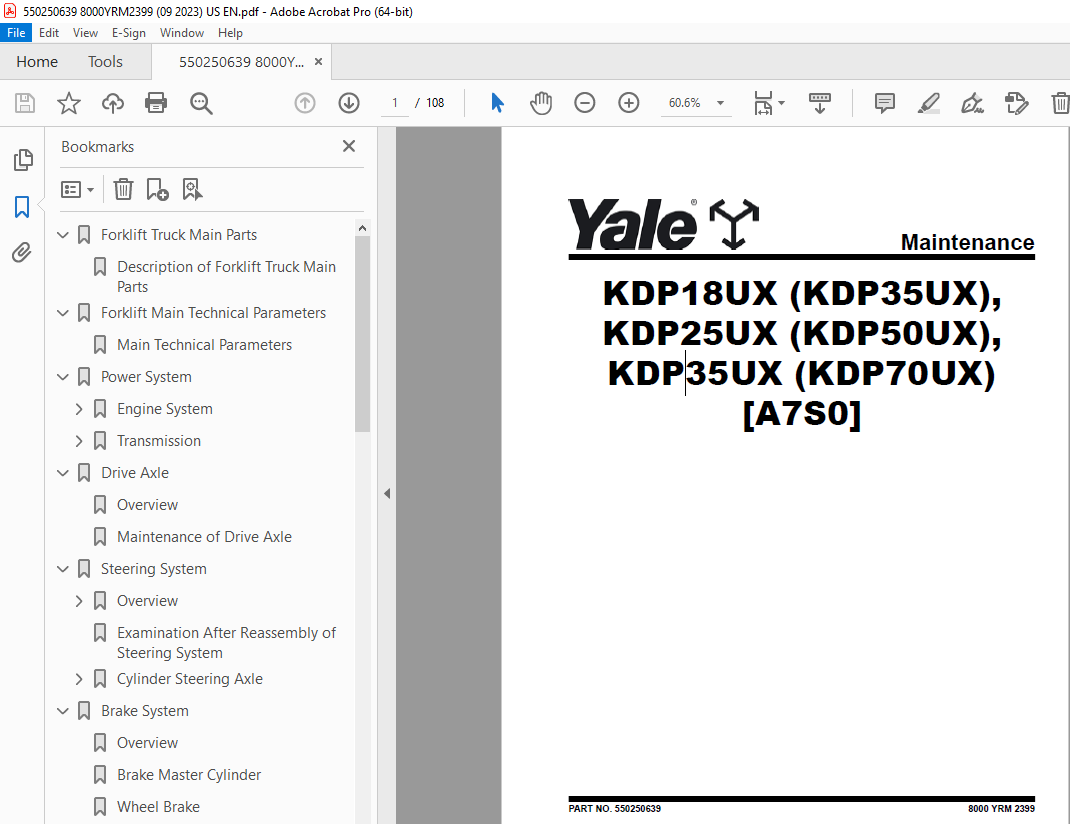The width and height of the screenshot is (1070, 824).
Task: Open the View menu
Action: (x=85, y=33)
